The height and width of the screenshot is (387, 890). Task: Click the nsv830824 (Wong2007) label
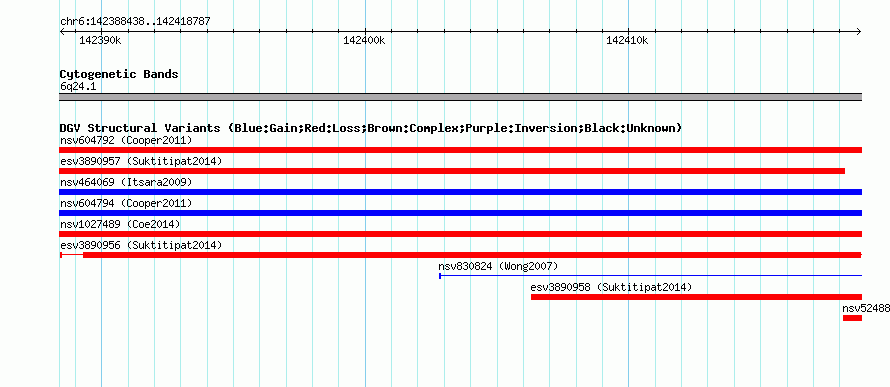498,266
